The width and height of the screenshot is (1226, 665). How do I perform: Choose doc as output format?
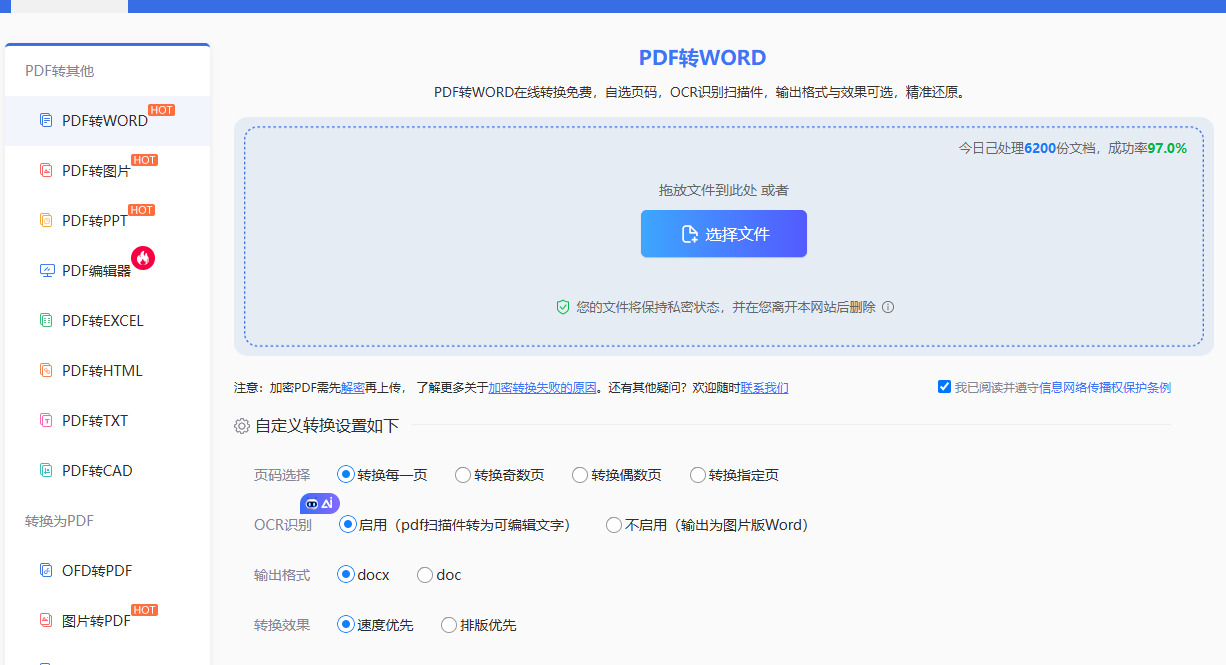[425, 575]
